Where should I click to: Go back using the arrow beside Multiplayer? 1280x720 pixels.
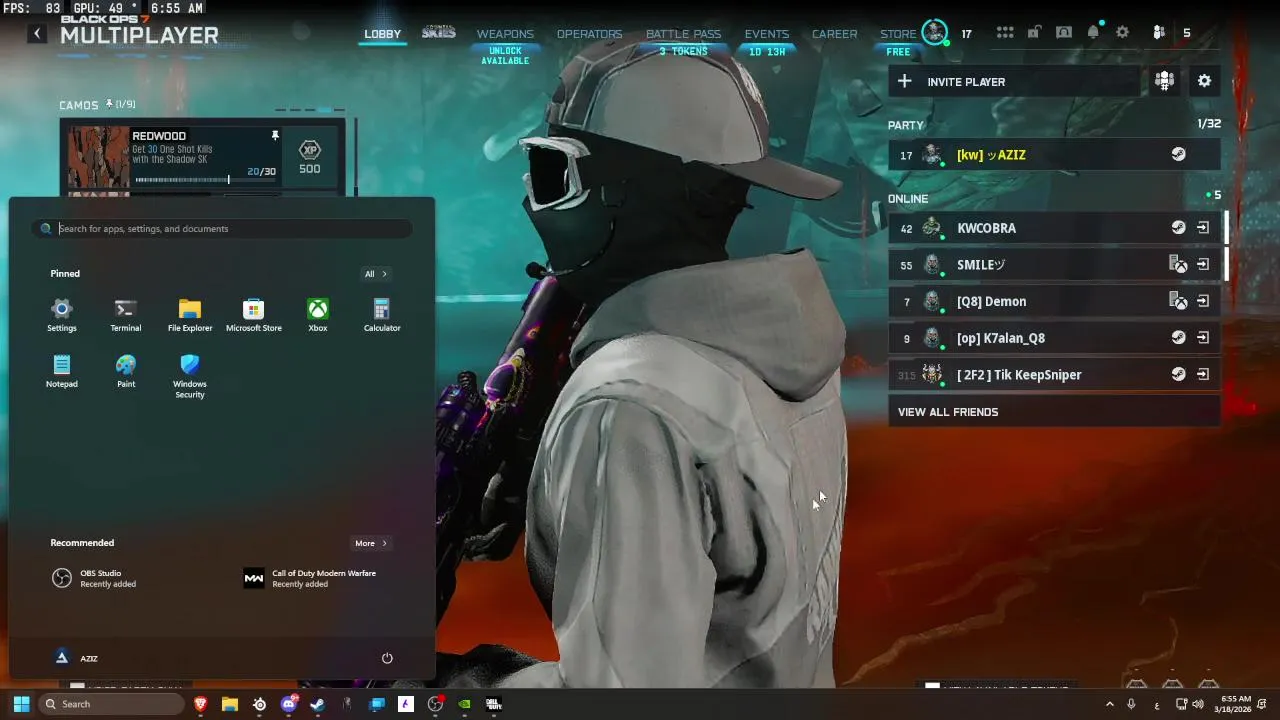click(37, 34)
